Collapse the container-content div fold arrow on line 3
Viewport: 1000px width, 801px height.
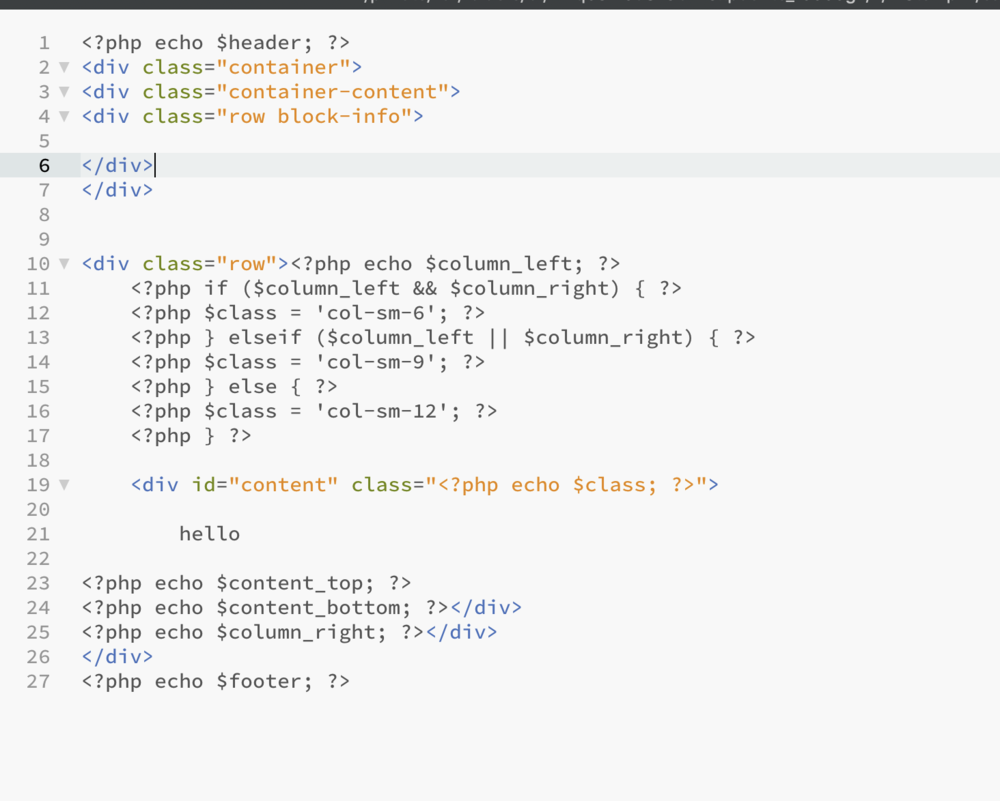tap(64, 92)
